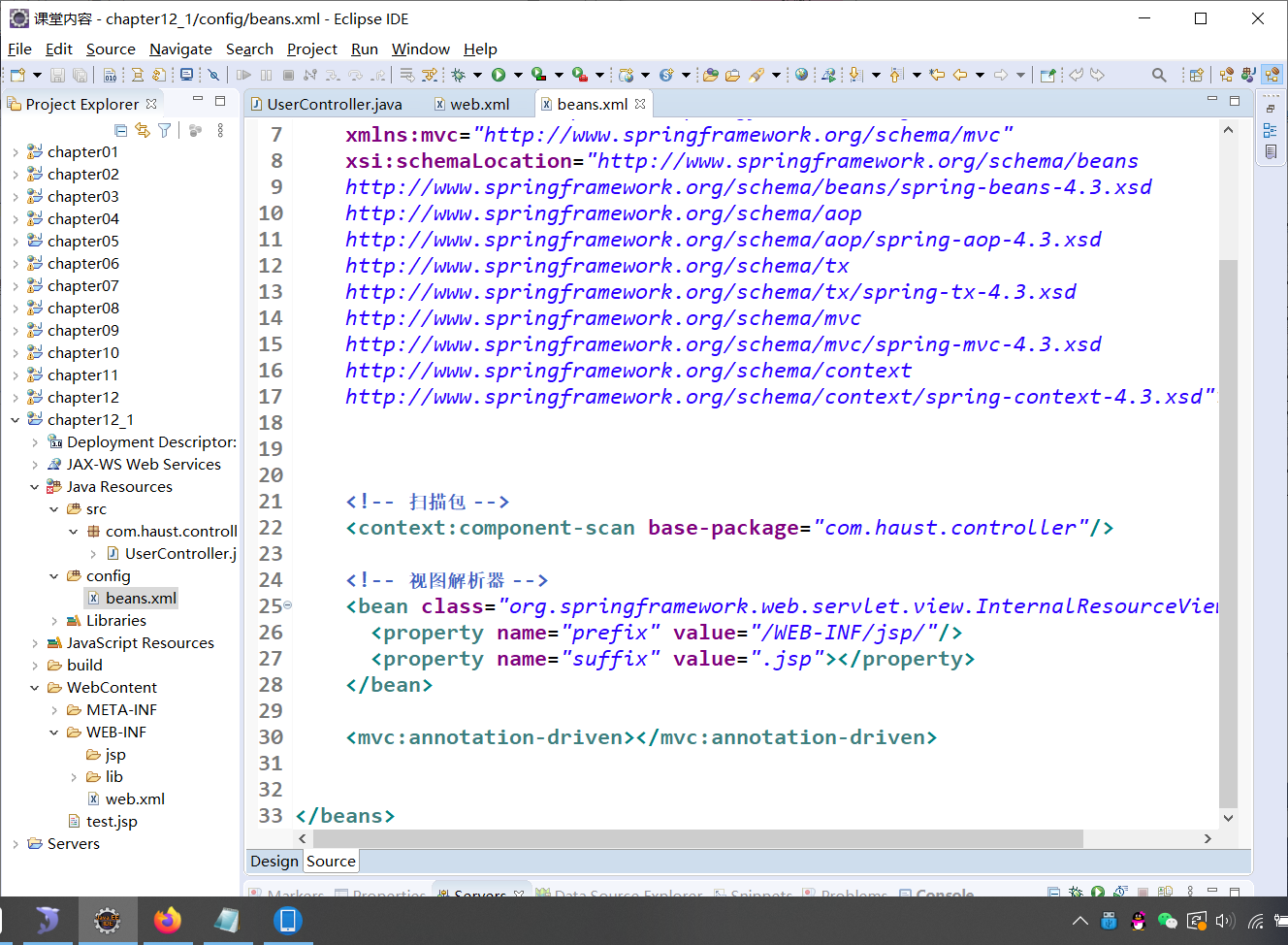This screenshot has width=1288, height=945.
Task: Collapse the WEB-INF folder
Action: coord(53,733)
